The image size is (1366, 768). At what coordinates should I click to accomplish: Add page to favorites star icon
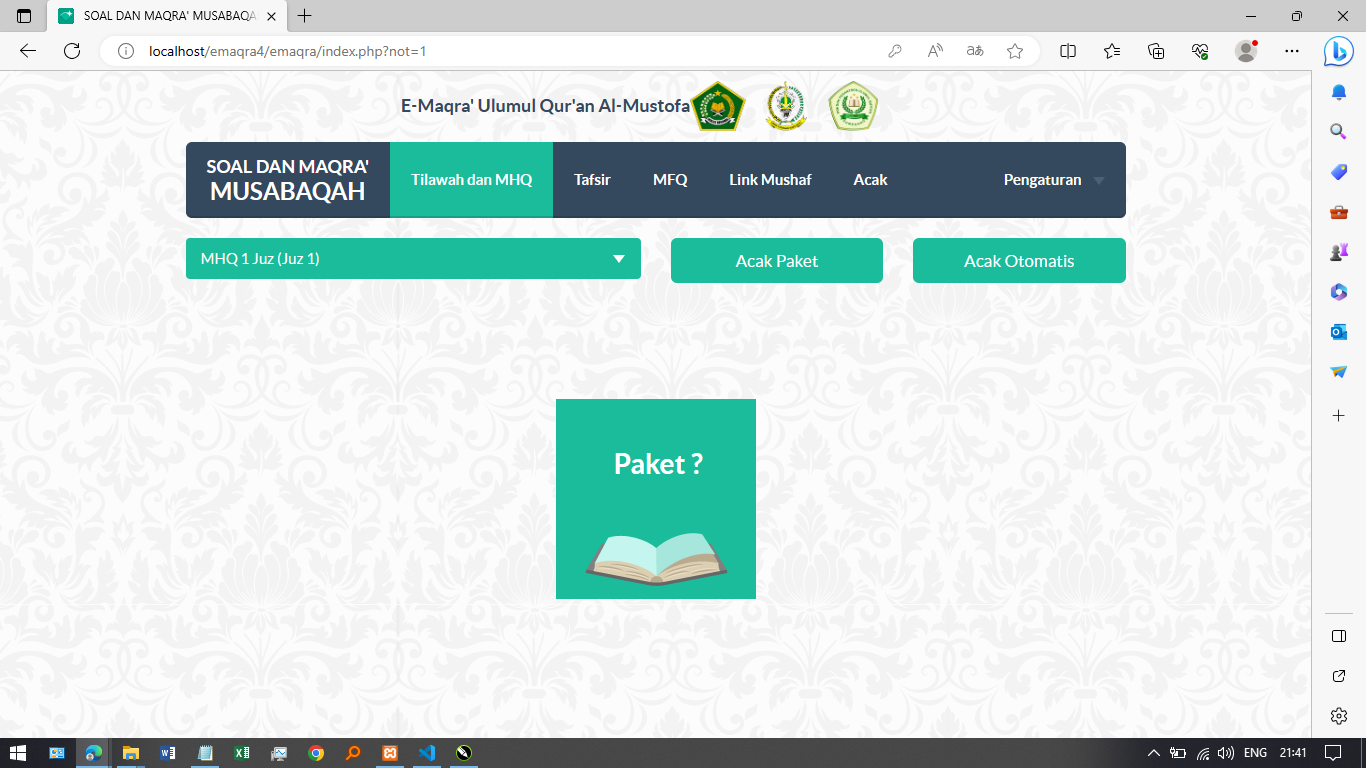click(1015, 51)
